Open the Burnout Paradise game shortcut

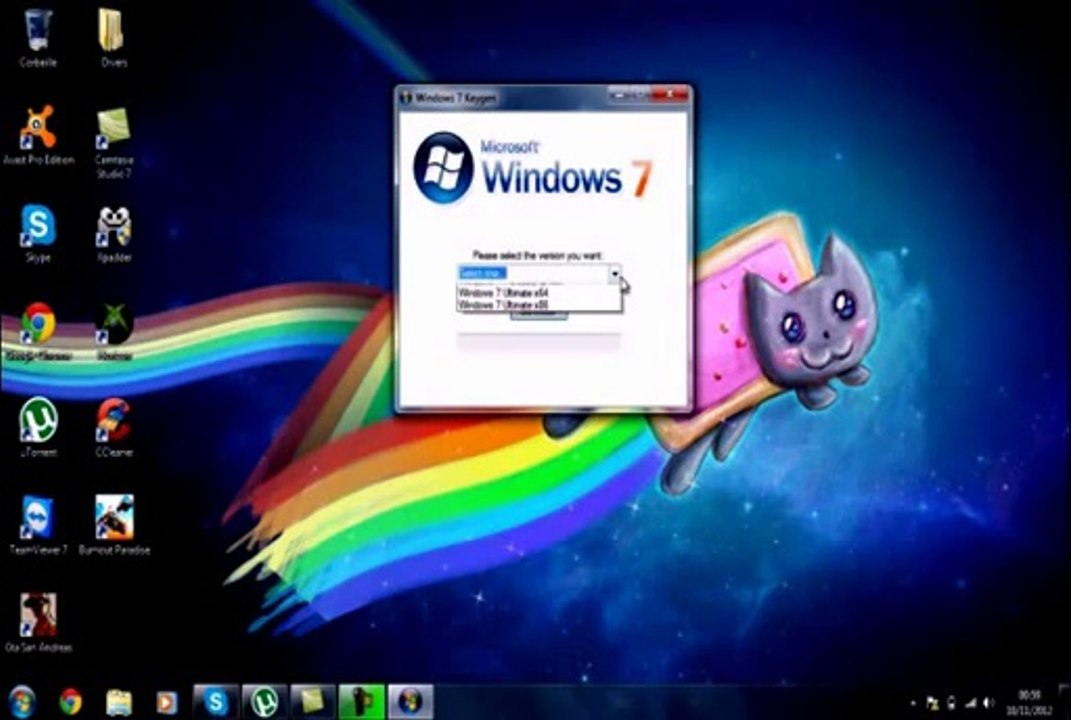pos(114,525)
